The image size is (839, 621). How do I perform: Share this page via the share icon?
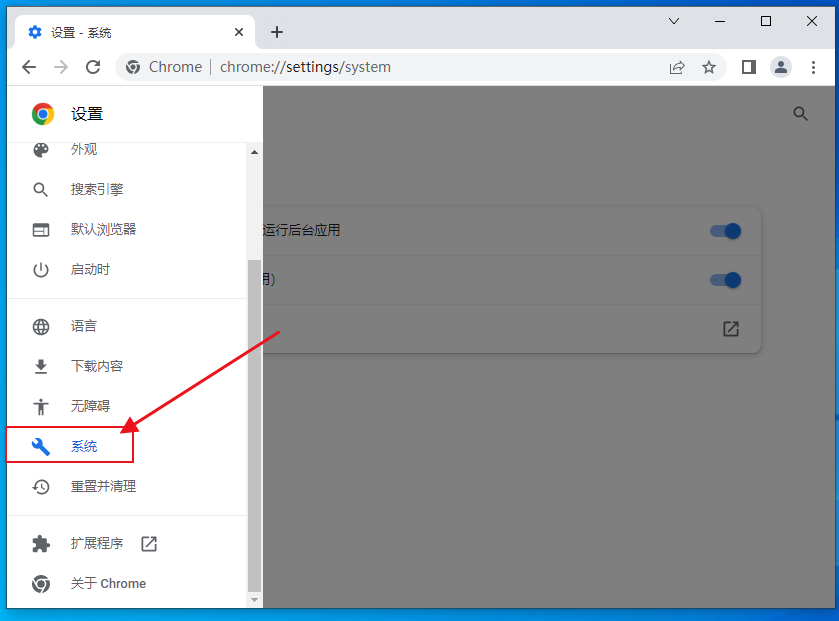(677, 67)
